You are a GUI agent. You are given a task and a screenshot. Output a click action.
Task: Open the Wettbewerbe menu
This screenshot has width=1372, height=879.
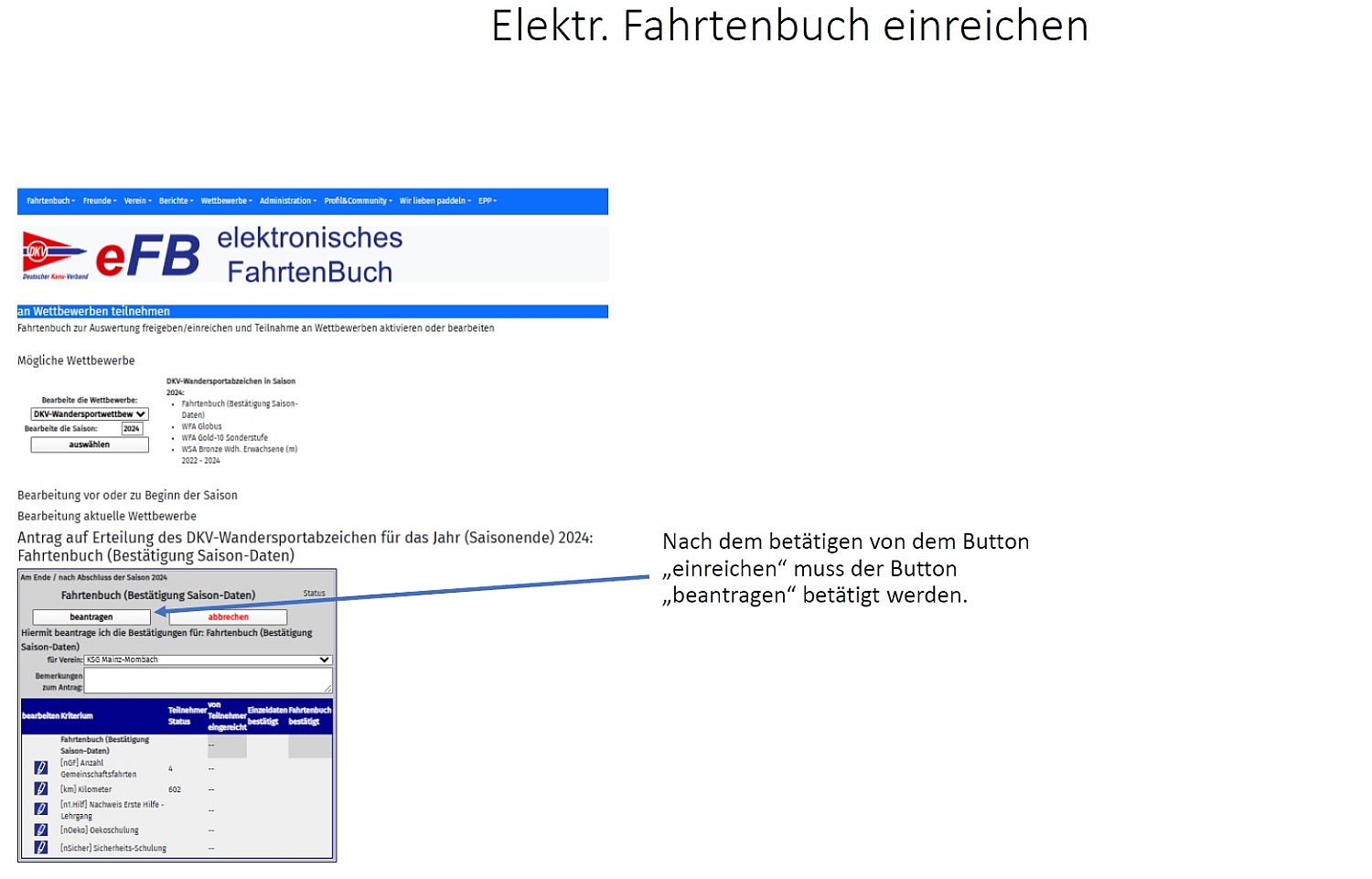point(226,201)
